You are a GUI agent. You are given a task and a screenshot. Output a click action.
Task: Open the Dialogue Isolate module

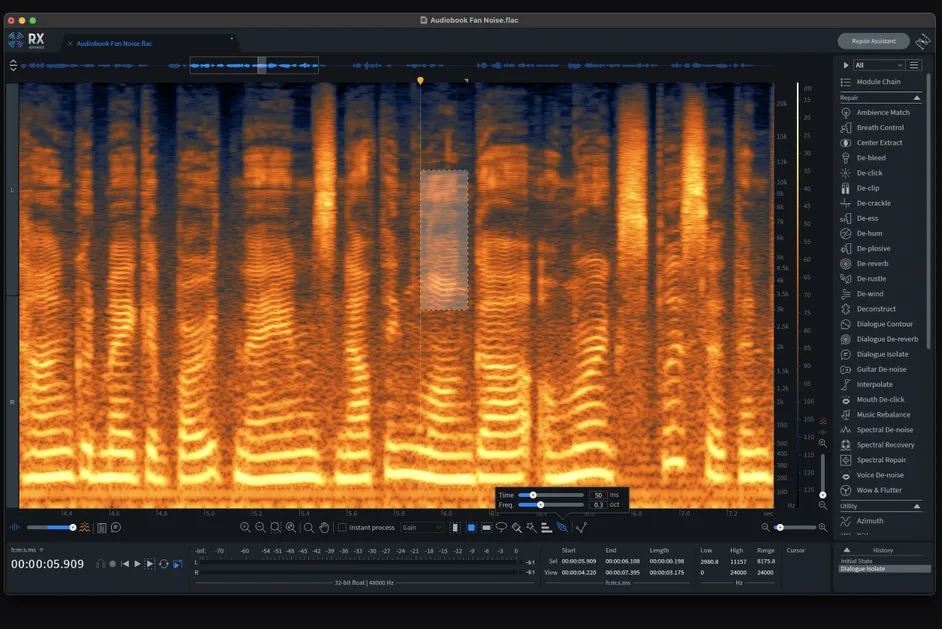coord(882,354)
